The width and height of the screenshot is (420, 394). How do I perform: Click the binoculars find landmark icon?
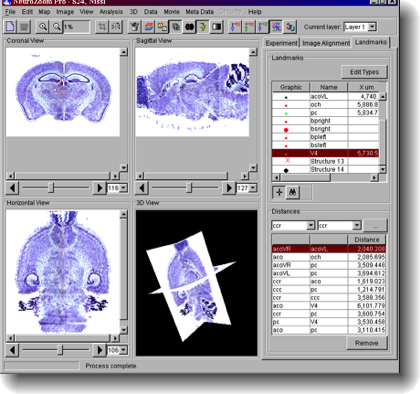[x=293, y=192]
